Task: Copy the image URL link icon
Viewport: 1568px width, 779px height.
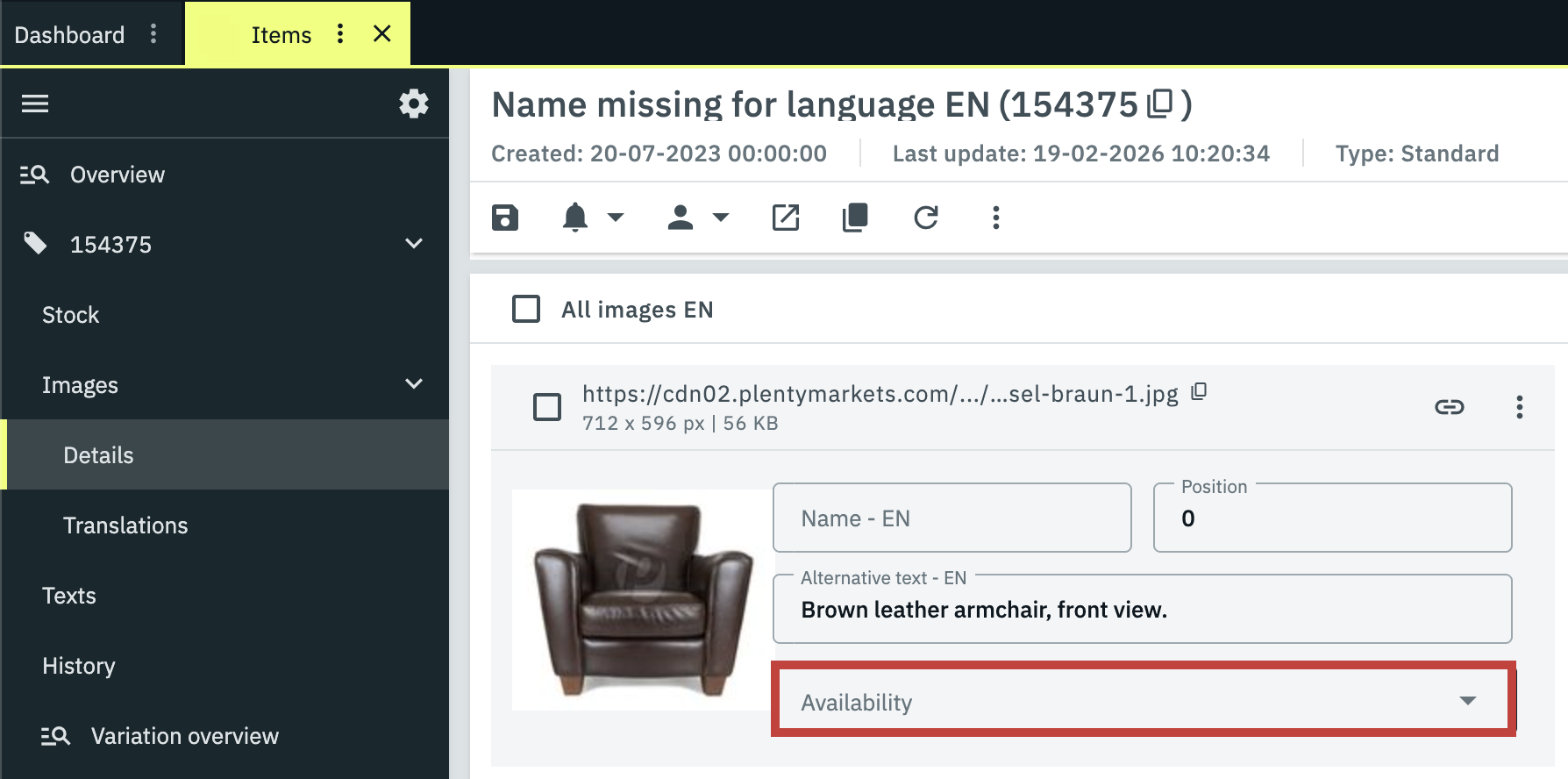Action: (x=1449, y=407)
